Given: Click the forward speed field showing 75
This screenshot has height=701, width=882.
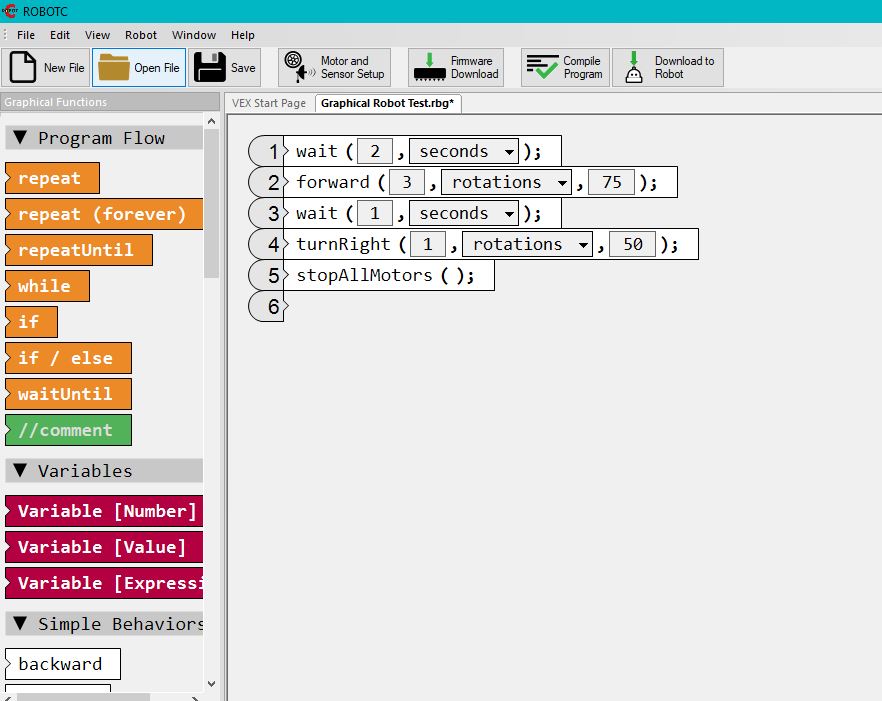Looking at the screenshot, I should click(x=611, y=183).
